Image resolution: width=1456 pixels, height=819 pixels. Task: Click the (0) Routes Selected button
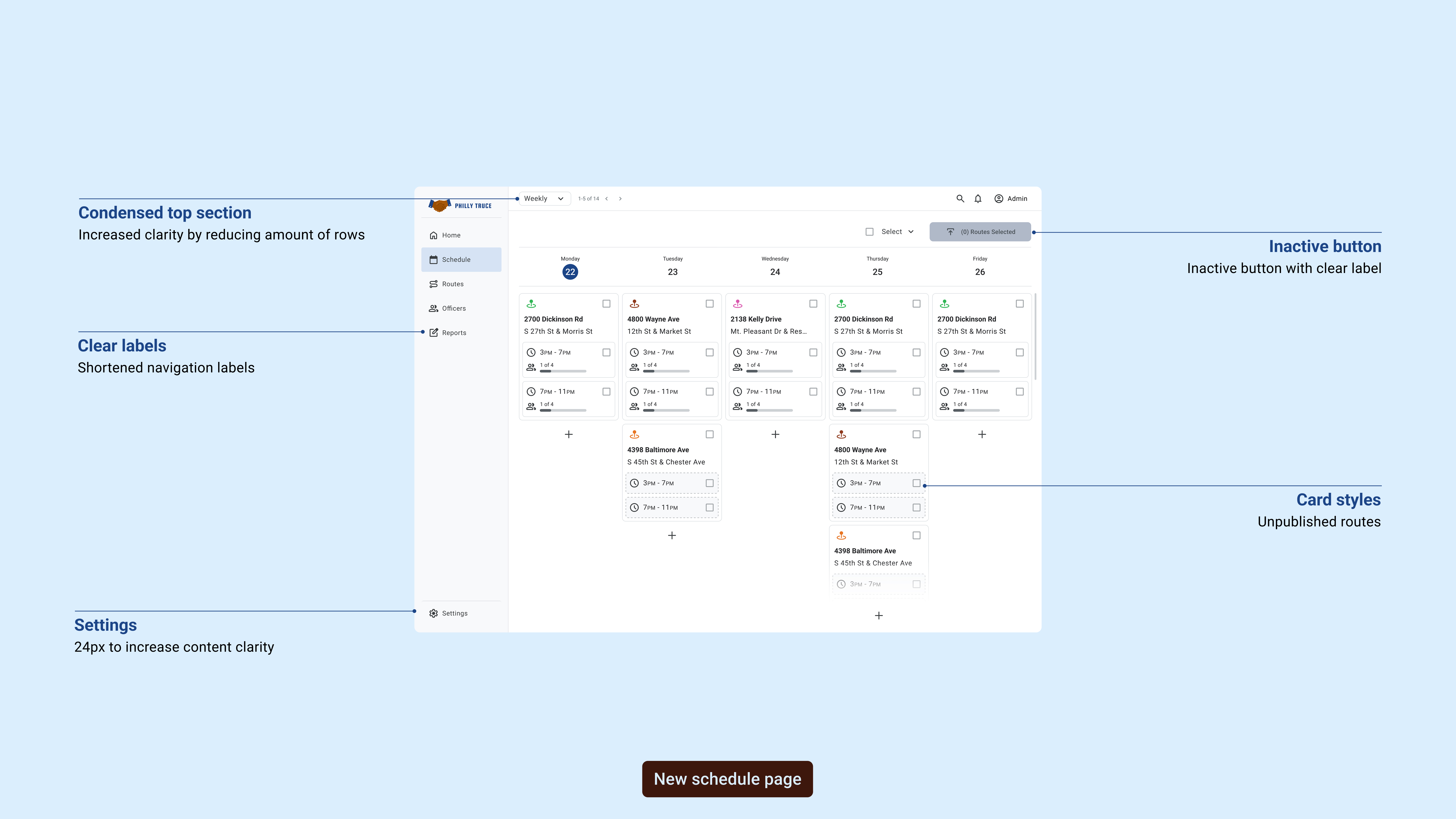[x=980, y=231]
